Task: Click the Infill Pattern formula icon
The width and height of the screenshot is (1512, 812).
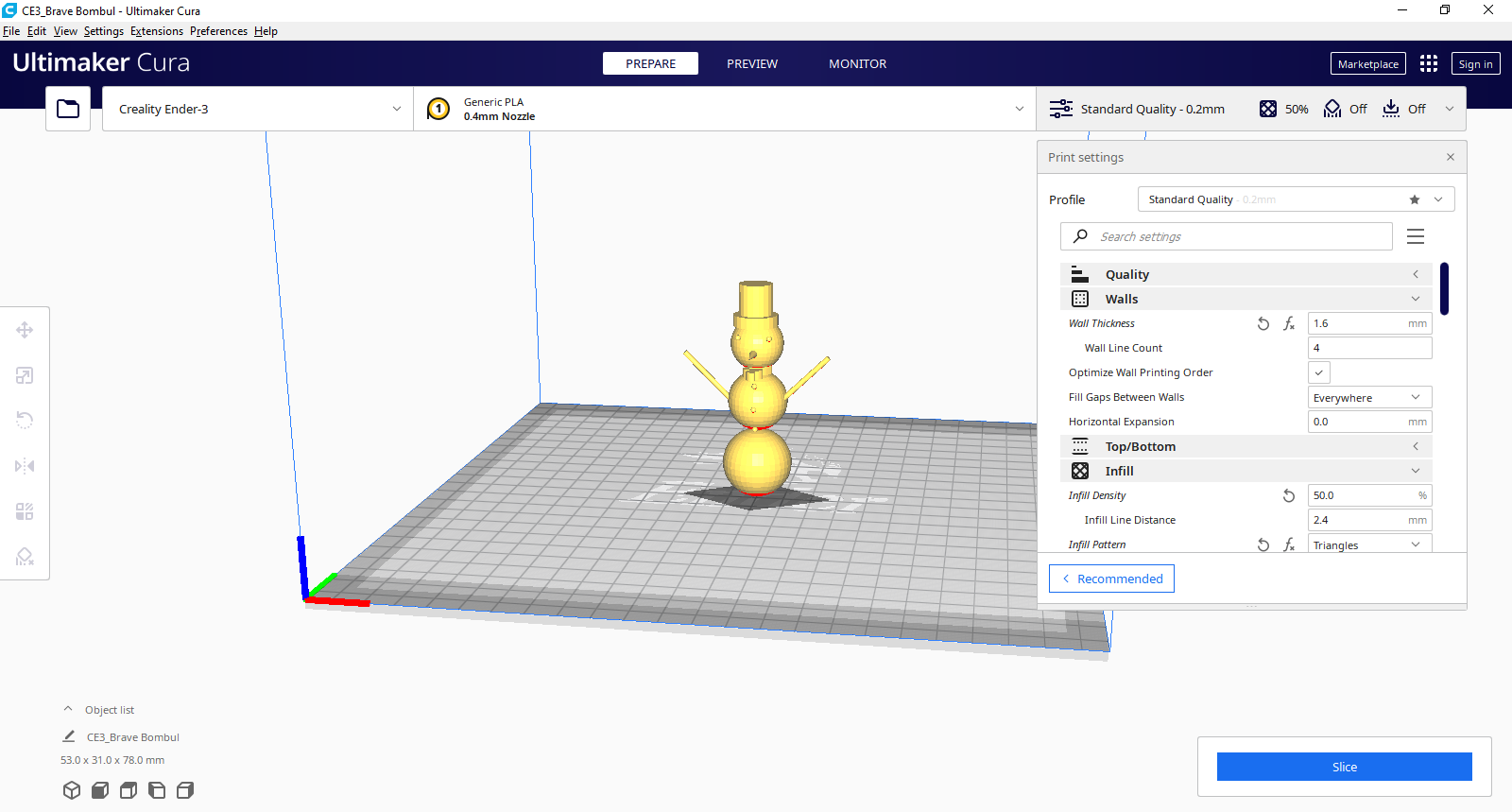Action: 1289,544
